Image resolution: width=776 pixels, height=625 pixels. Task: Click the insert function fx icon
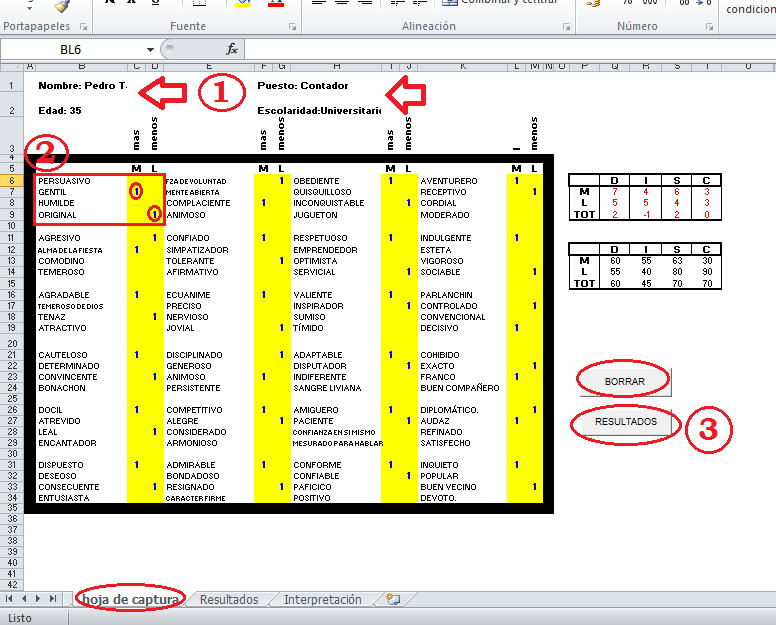click(x=231, y=49)
